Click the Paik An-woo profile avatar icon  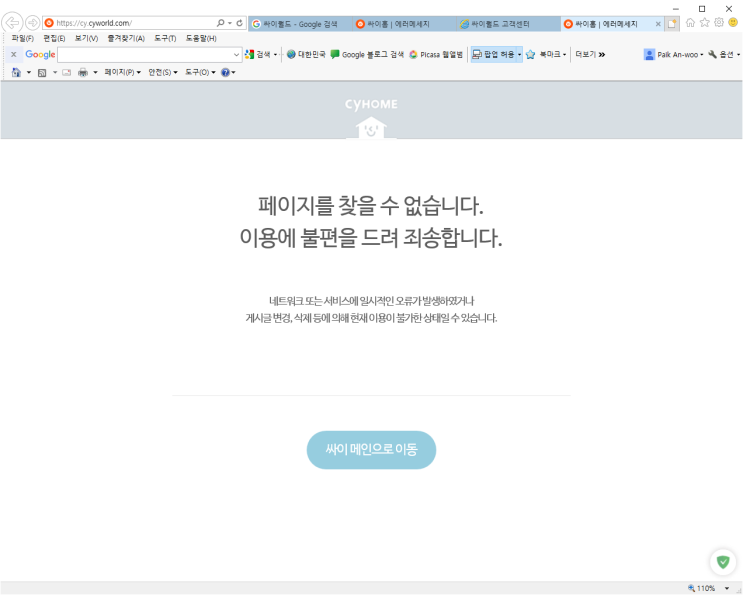[649, 55]
